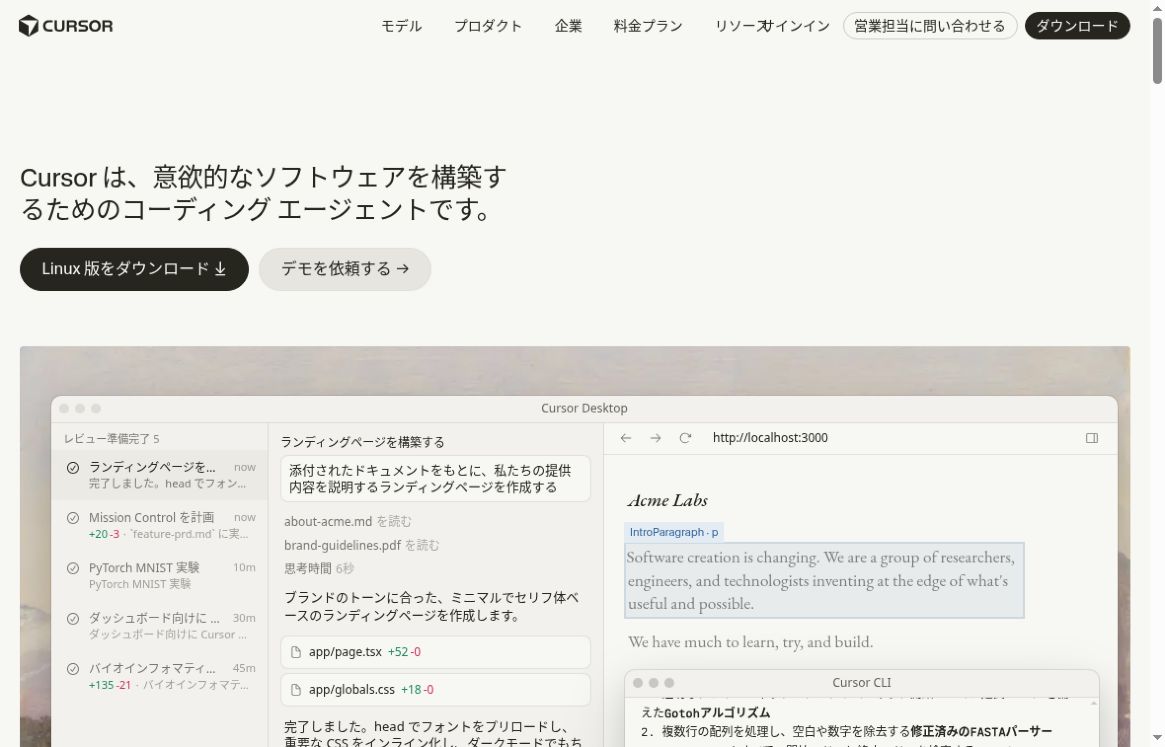Click file icon on app/globals.css chip
This screenshot has height=747, width=1165.
296,690
